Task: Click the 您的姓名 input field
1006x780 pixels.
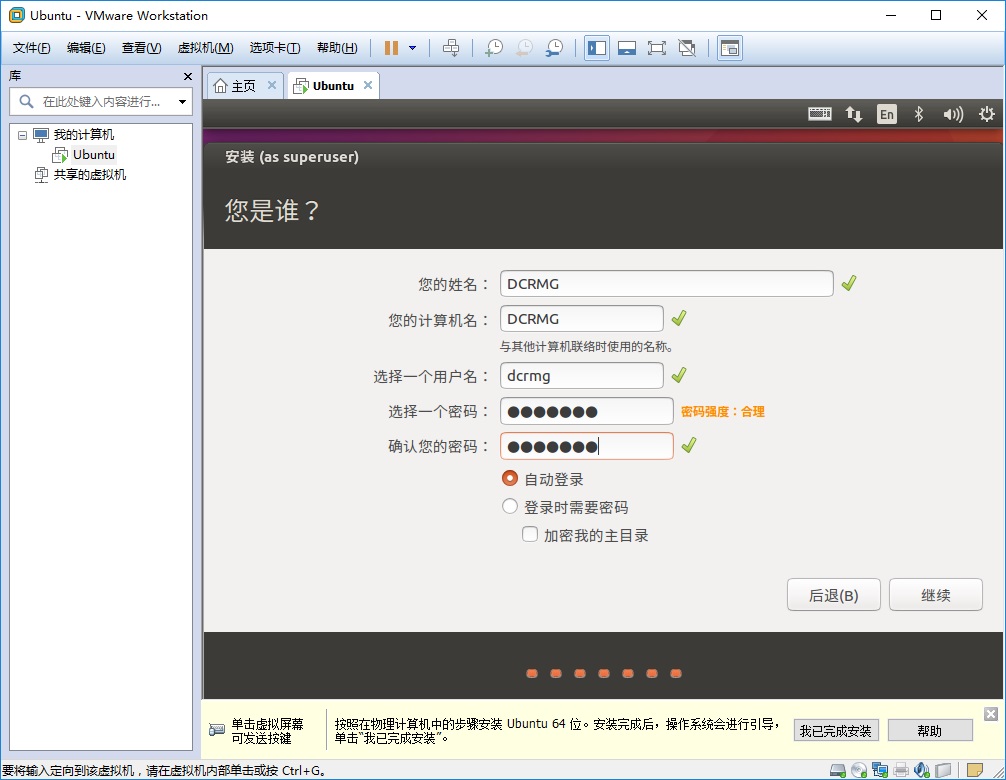Action: pos(667,284)
